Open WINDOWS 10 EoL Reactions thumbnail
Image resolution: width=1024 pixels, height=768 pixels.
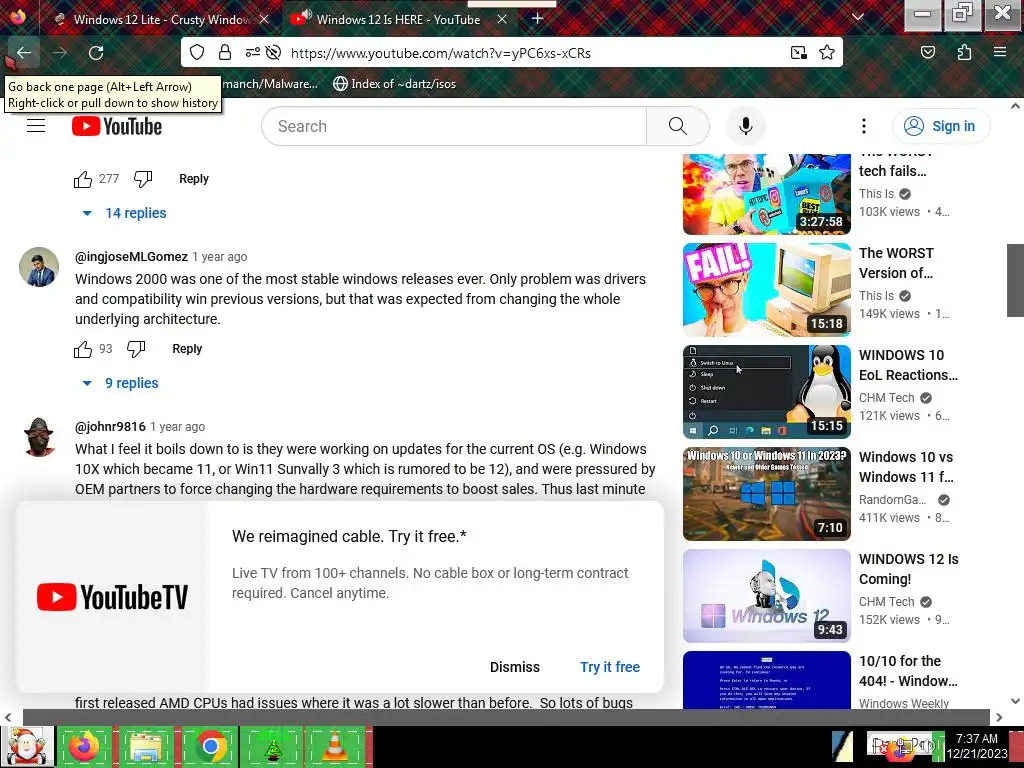(767, 392)
